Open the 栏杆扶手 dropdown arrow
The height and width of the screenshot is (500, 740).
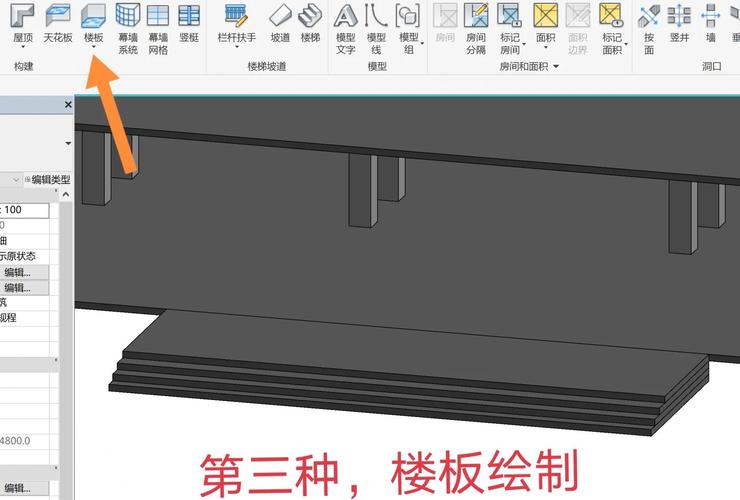pyautogui.click(x=236, y=47)
